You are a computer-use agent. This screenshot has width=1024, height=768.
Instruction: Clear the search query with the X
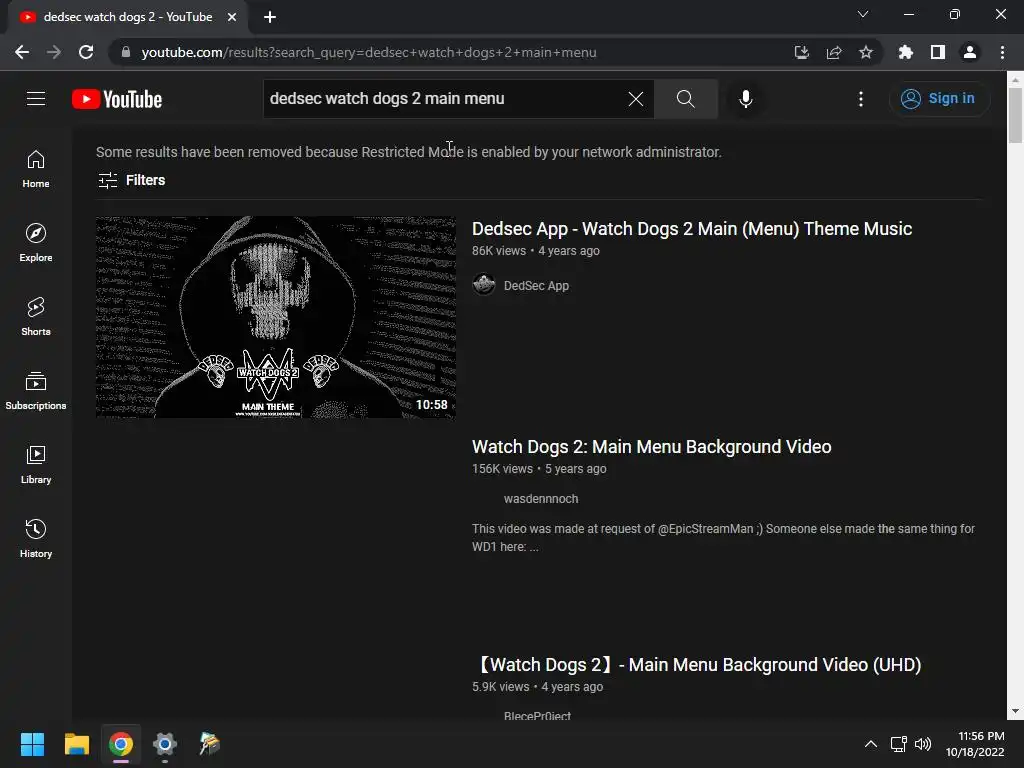tap(635, 99)
